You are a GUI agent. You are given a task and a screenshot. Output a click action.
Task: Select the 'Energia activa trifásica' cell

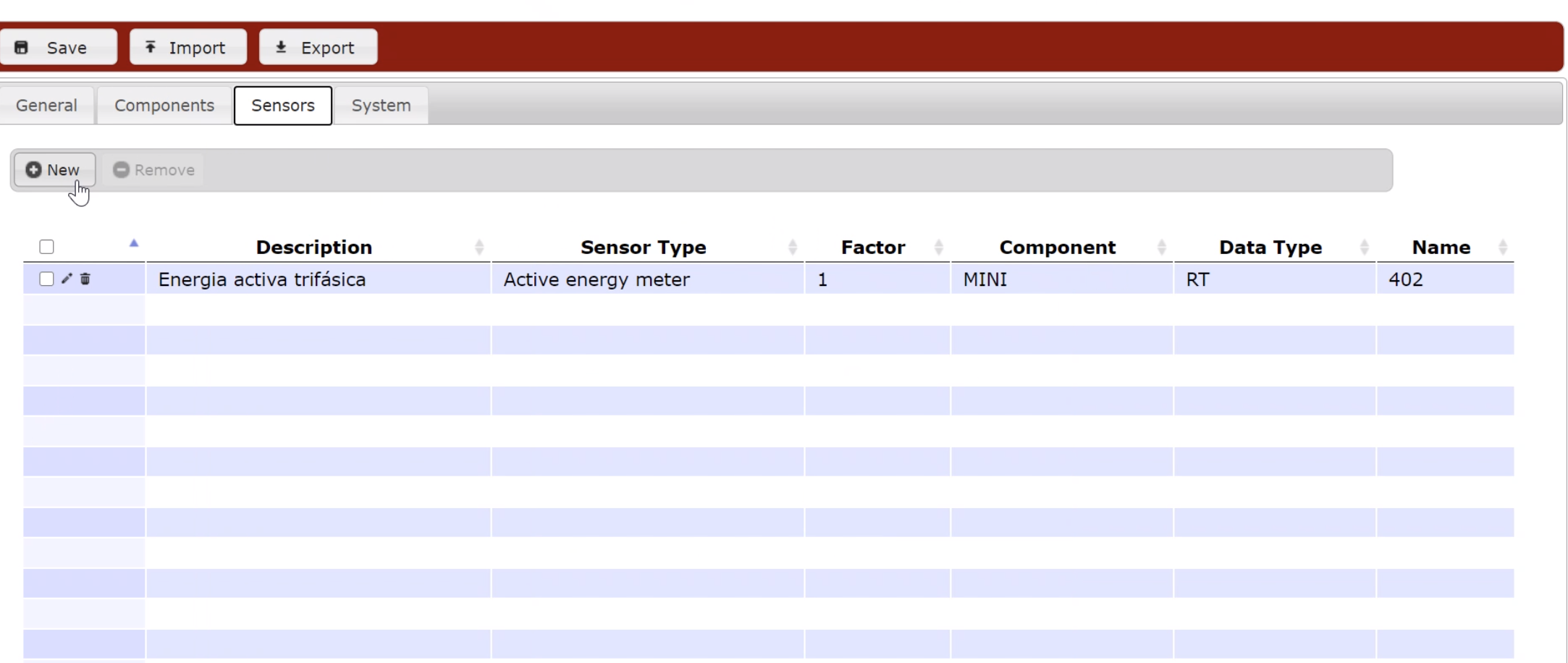(x=318, y=279)
